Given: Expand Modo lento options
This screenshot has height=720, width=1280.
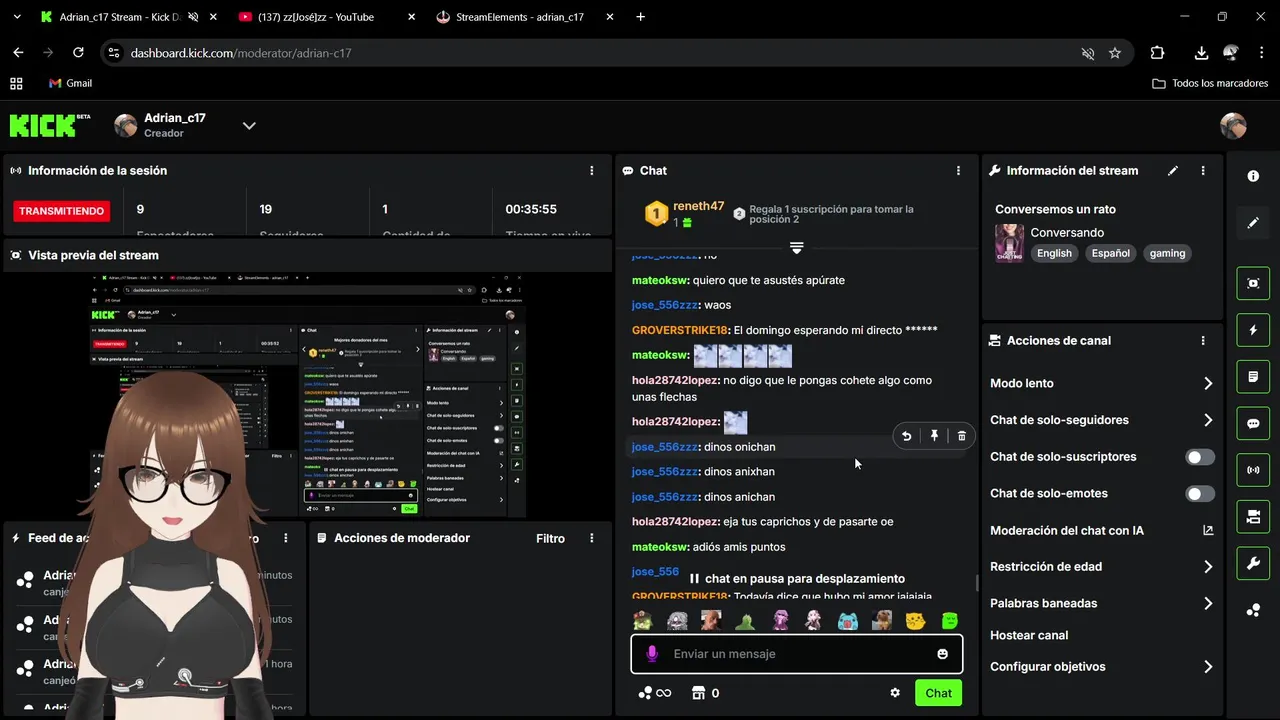Looking at the screenshot, I should click(x=1208, y=384).
